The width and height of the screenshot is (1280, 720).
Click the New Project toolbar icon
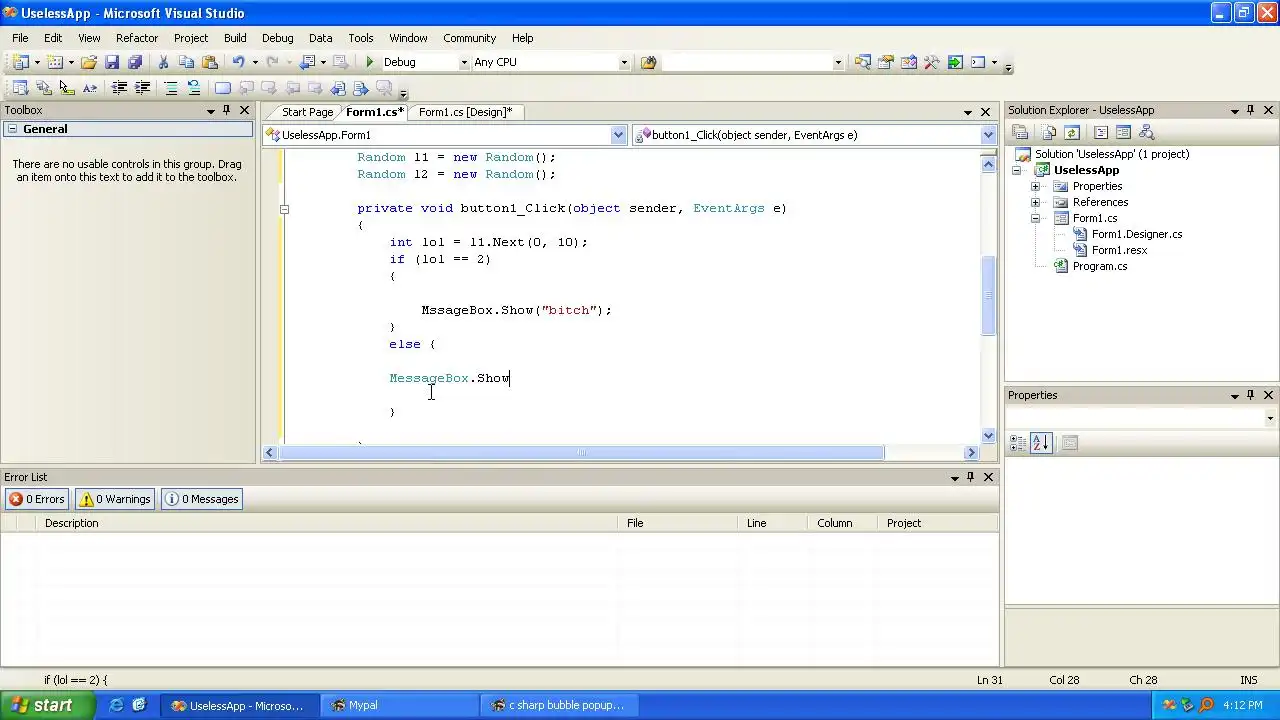[x=20, y=62]
